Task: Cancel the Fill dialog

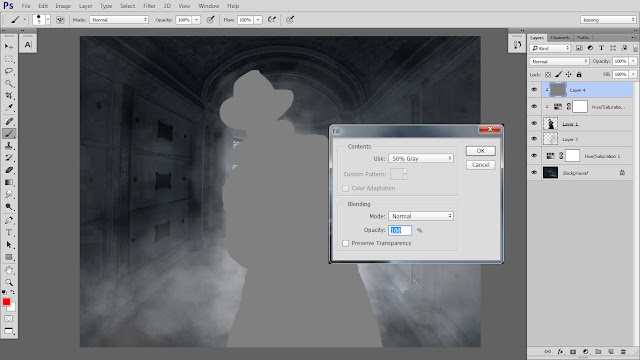Action: point(480,165)
